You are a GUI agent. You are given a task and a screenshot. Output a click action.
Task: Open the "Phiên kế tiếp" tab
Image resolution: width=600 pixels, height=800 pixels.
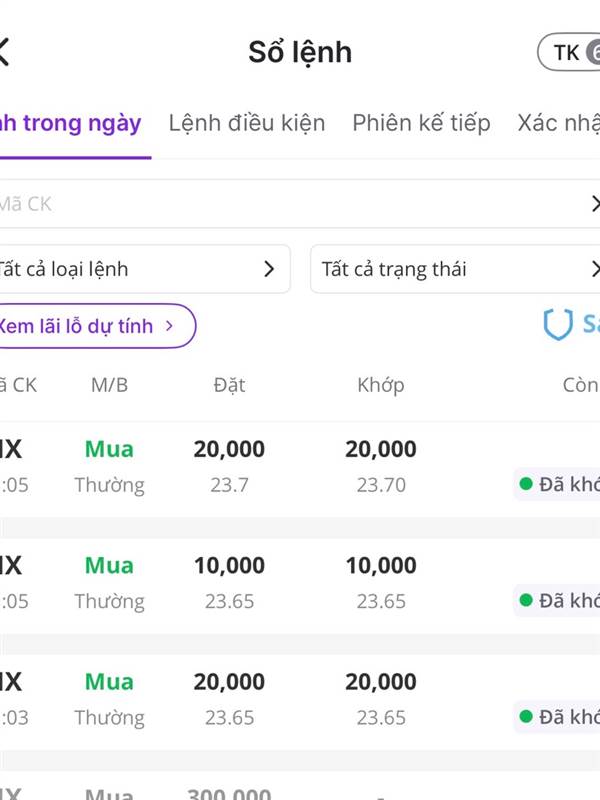[x=421, y=123]
